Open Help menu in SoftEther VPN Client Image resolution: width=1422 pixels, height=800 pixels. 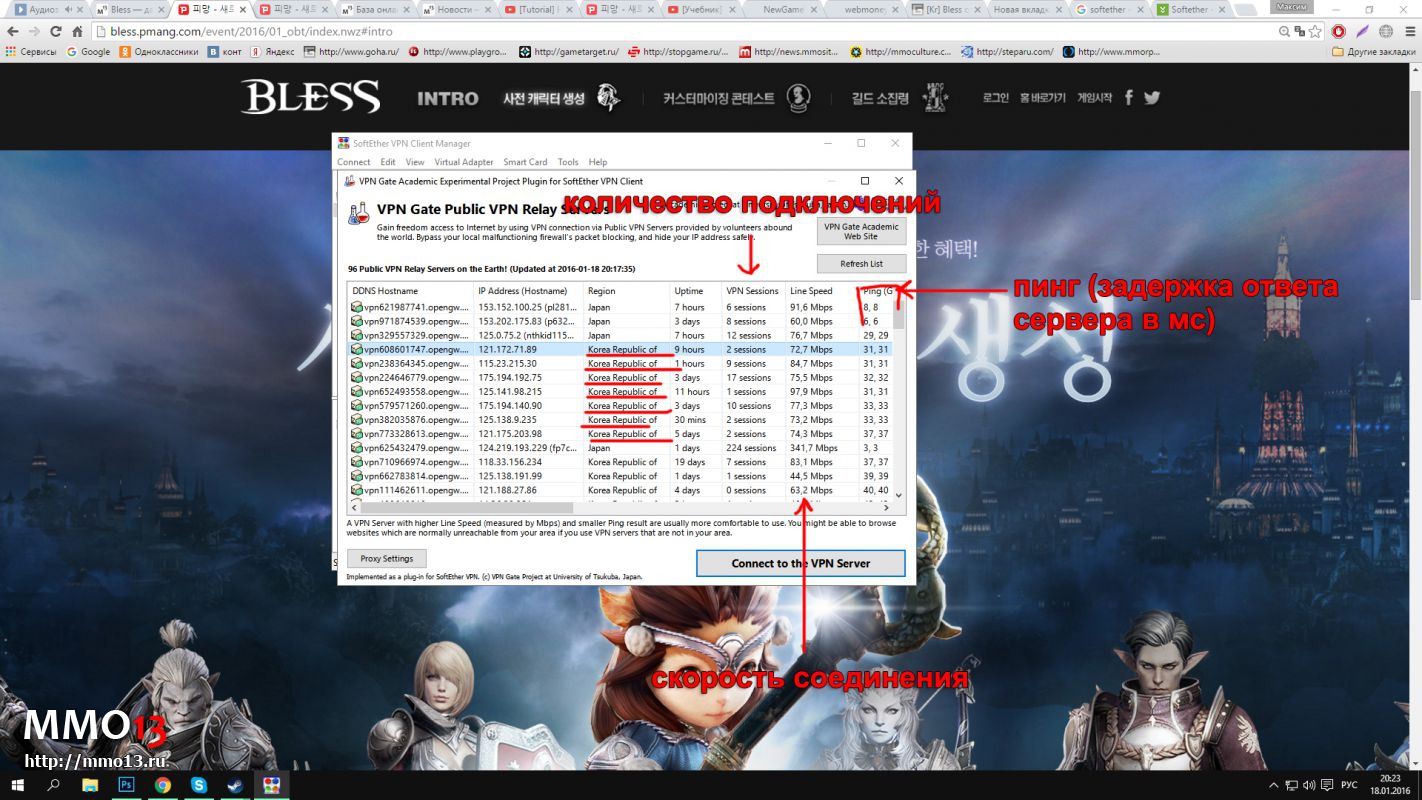click(598, 162)
